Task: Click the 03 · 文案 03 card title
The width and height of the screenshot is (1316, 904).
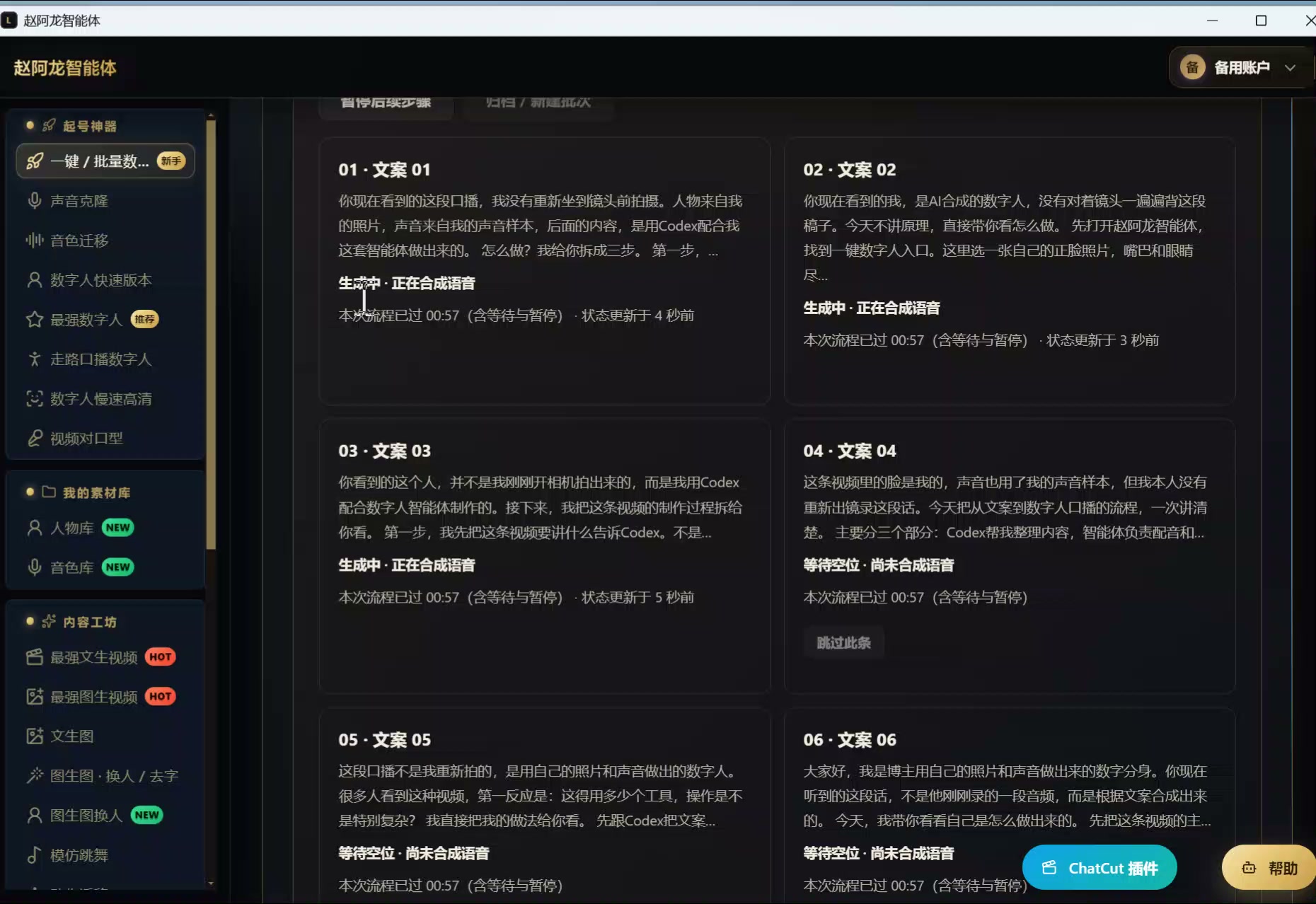Action: (384, 451)
